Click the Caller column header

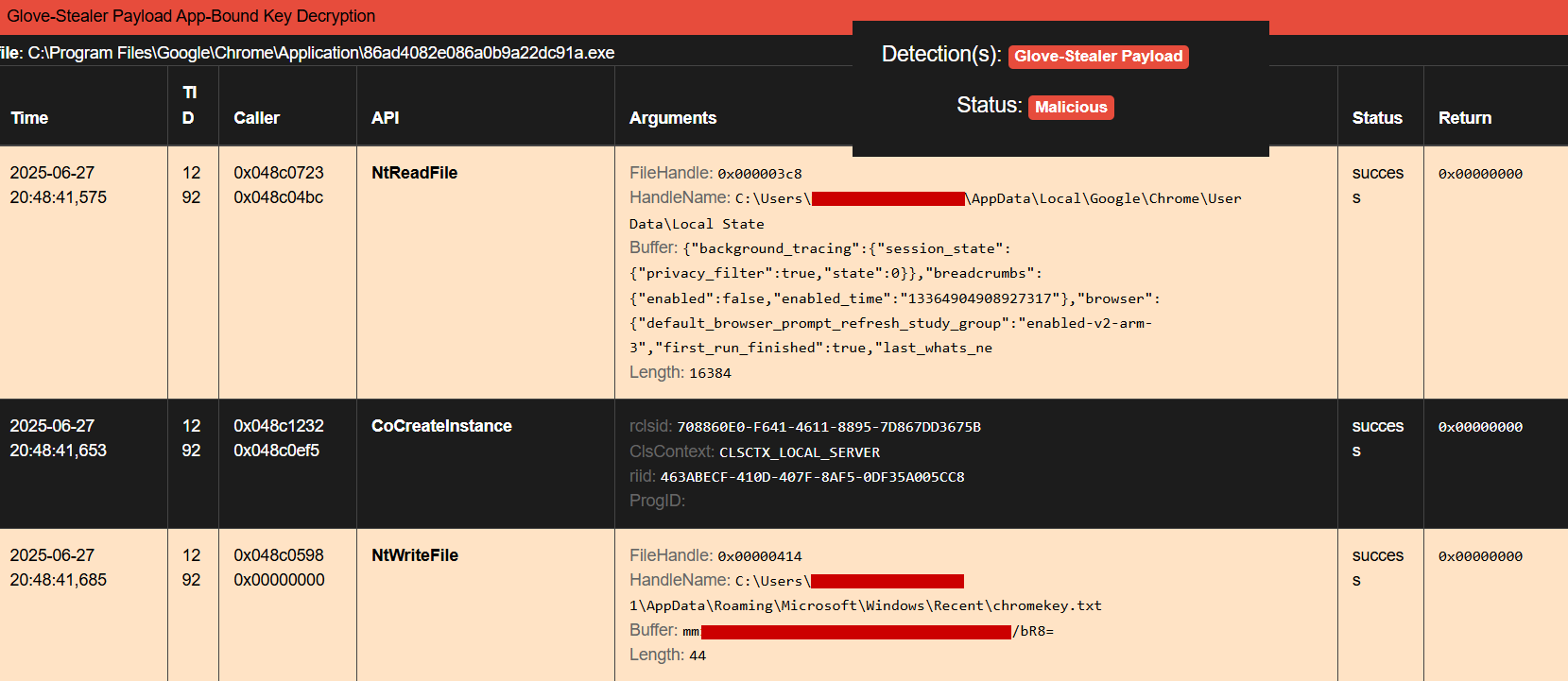point(257,118)
